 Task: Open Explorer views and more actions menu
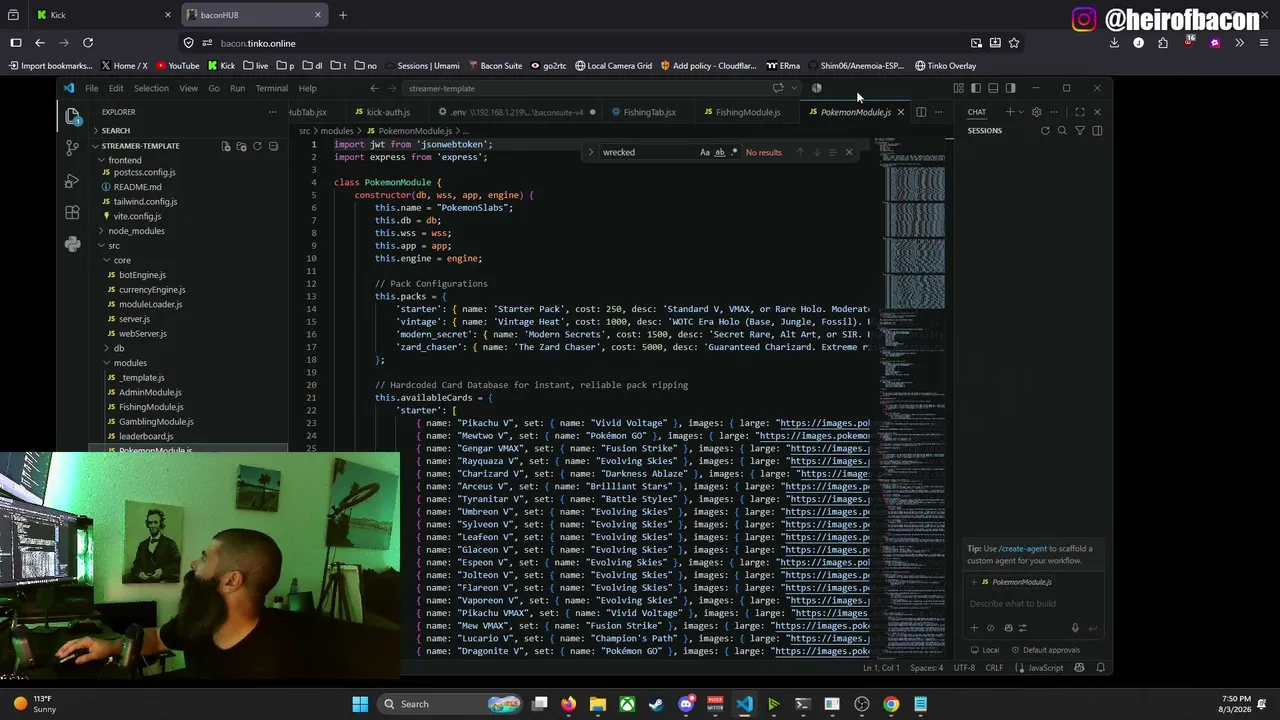(x=272, y=112)
